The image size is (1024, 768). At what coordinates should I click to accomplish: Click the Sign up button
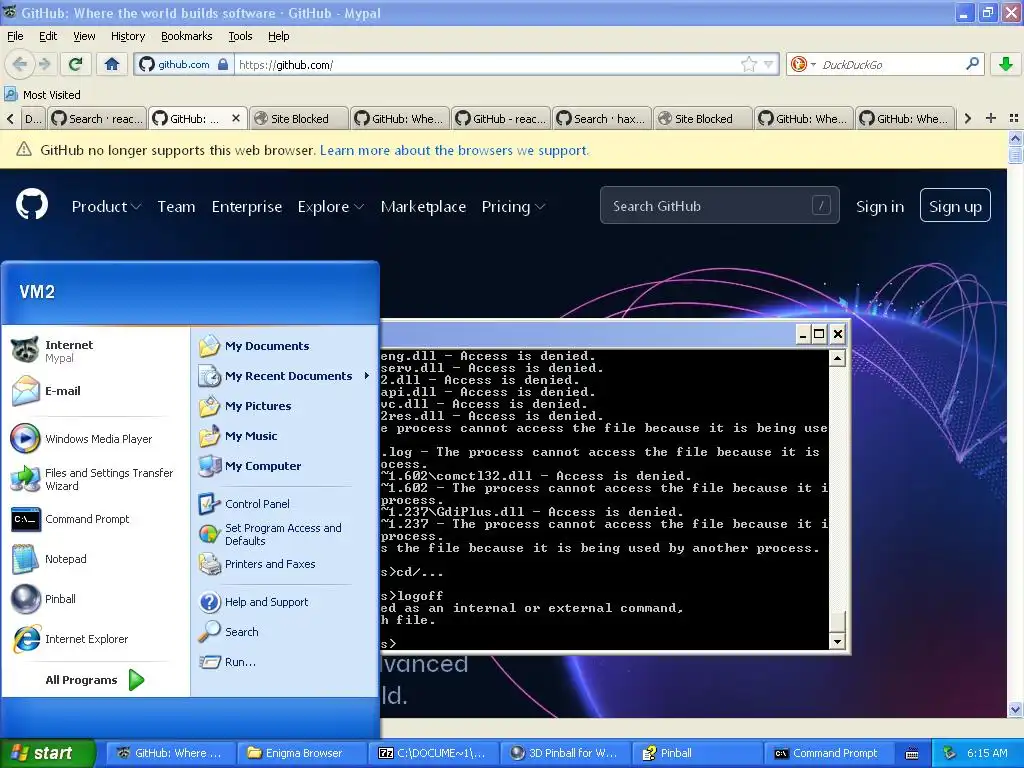point(955,206)
